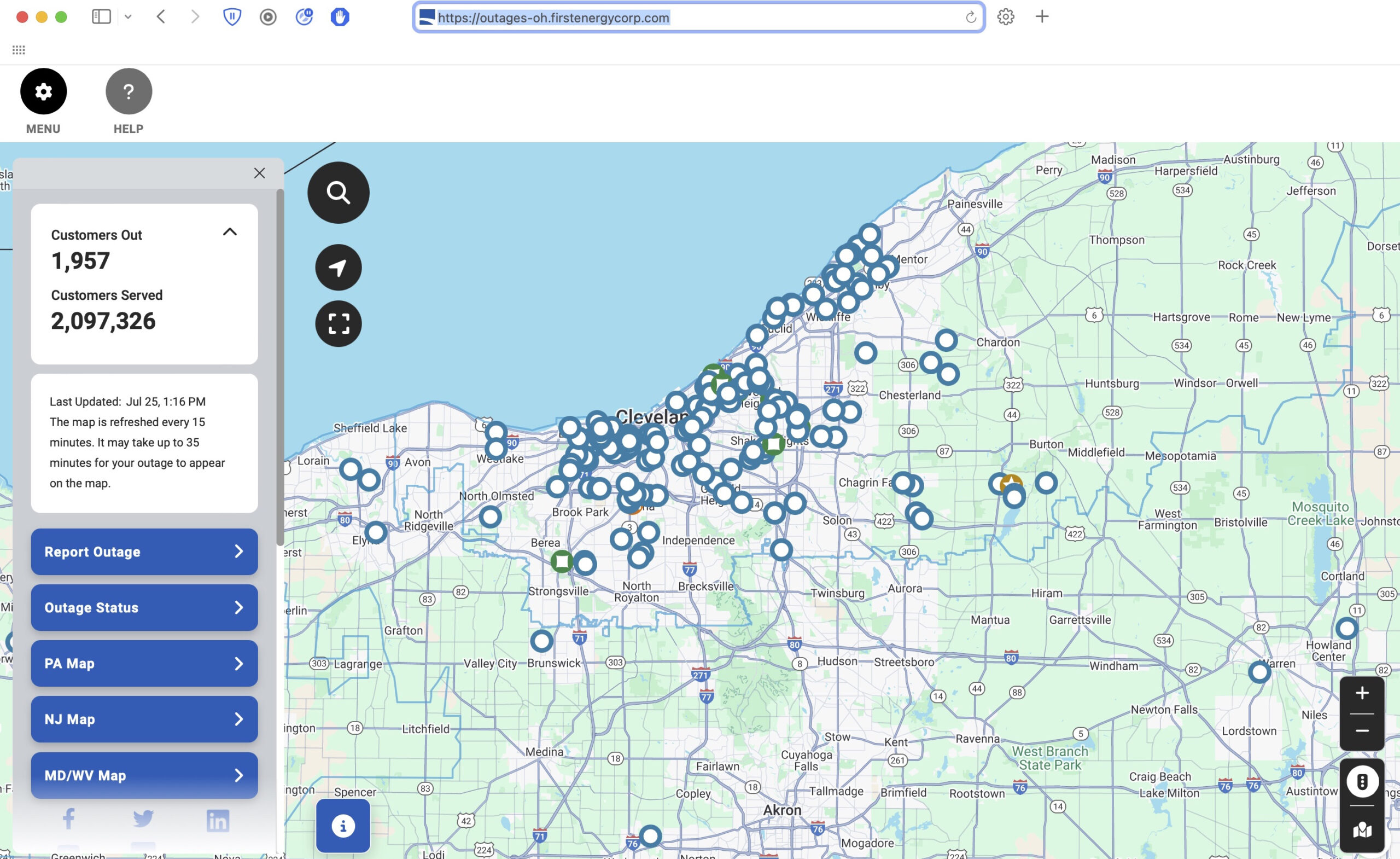Open the HELP question mark button
The image size is (1400, 859).
pyautogui.click(x=129, y=91)
